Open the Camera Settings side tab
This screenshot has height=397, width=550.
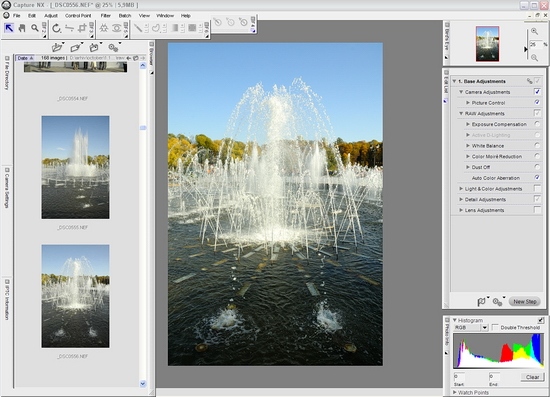[7, 188]
